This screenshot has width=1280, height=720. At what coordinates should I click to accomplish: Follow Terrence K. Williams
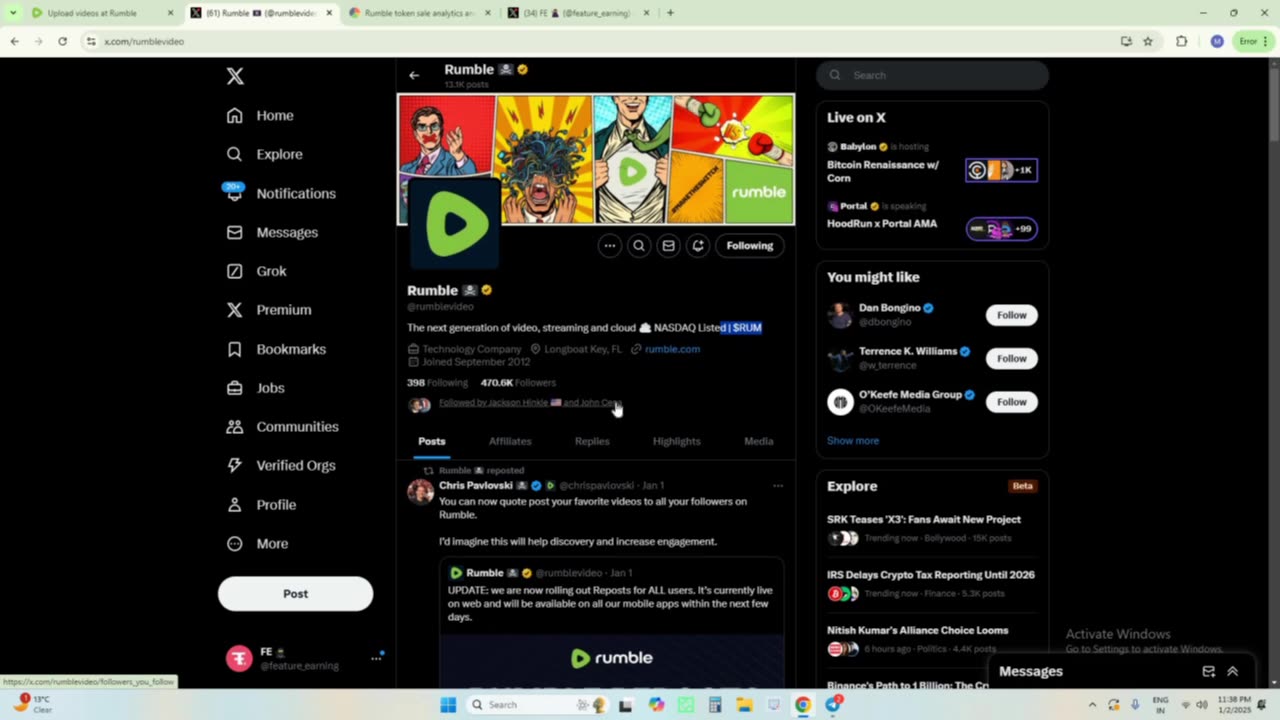(x=1012, y=358)
